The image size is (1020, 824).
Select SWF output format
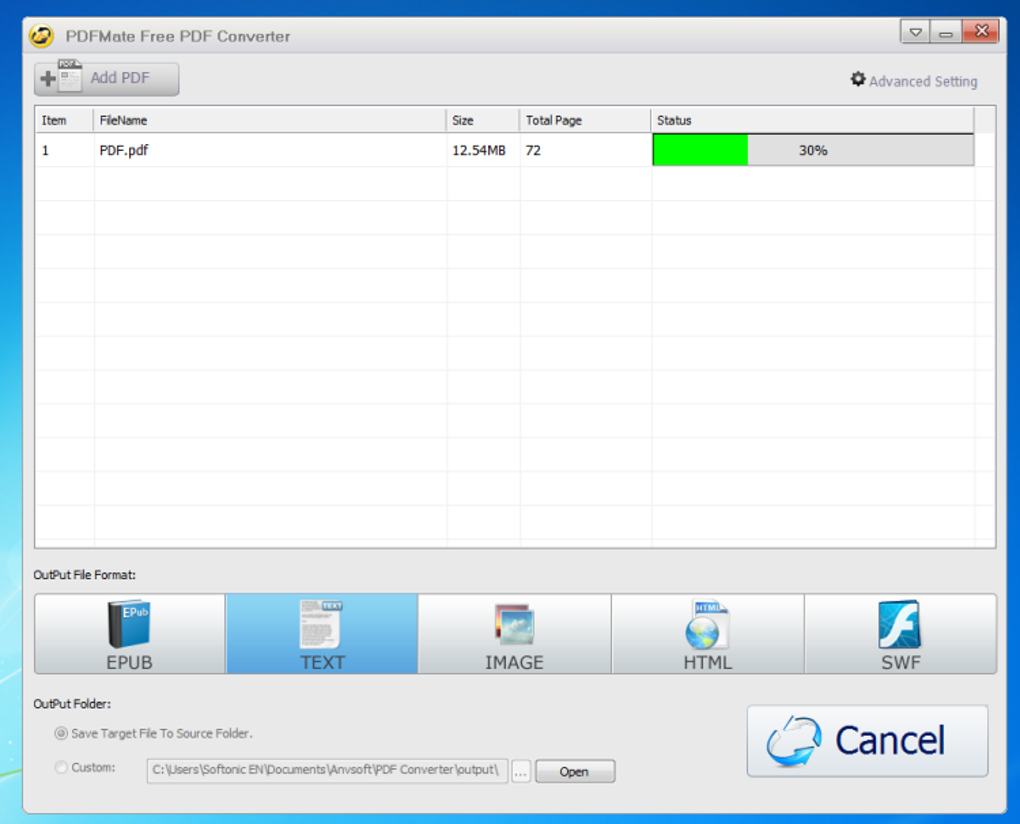(x=900, y=633)
